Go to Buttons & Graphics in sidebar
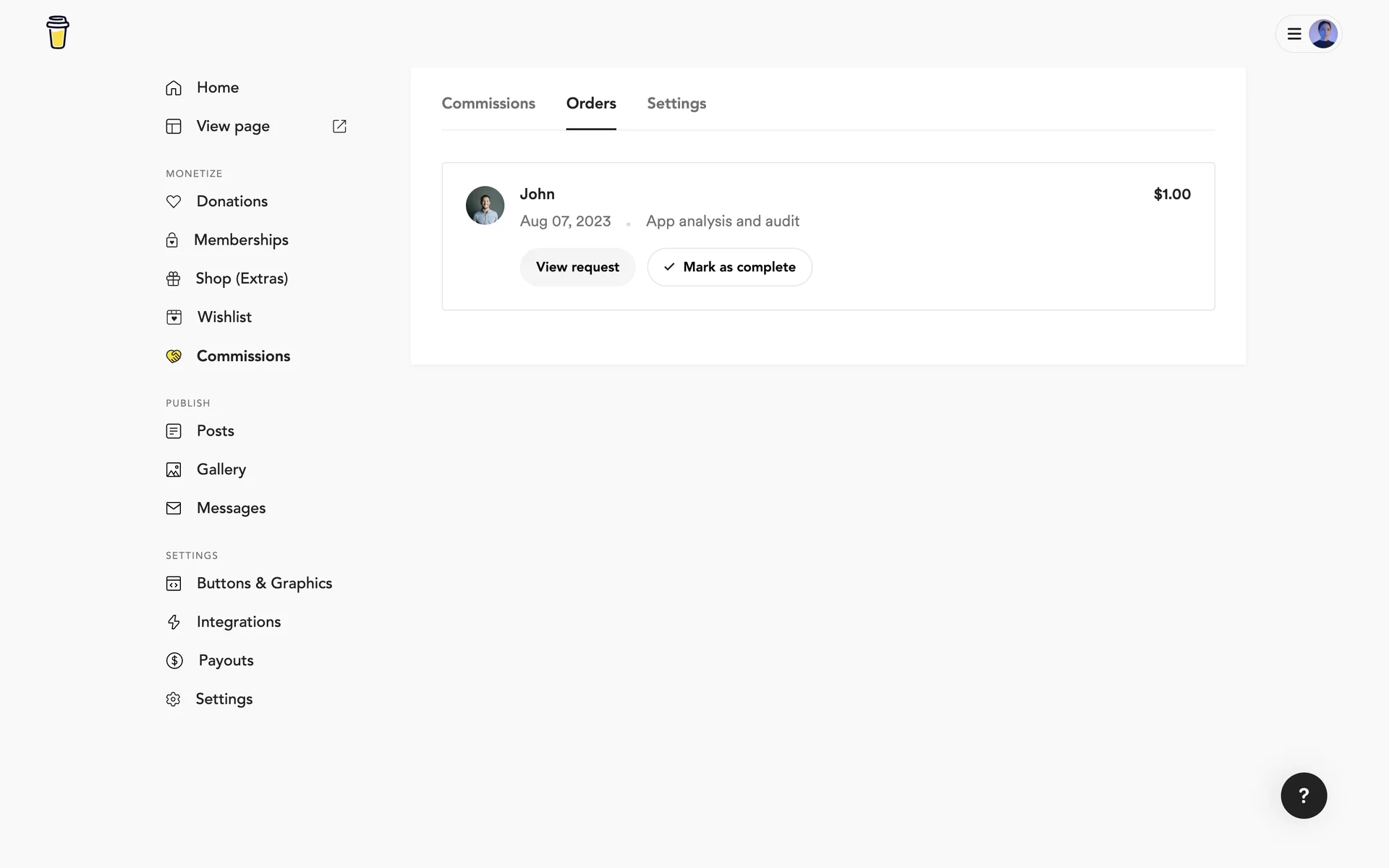This screenshot has height=868, width=1389. [x=264, y=584]
